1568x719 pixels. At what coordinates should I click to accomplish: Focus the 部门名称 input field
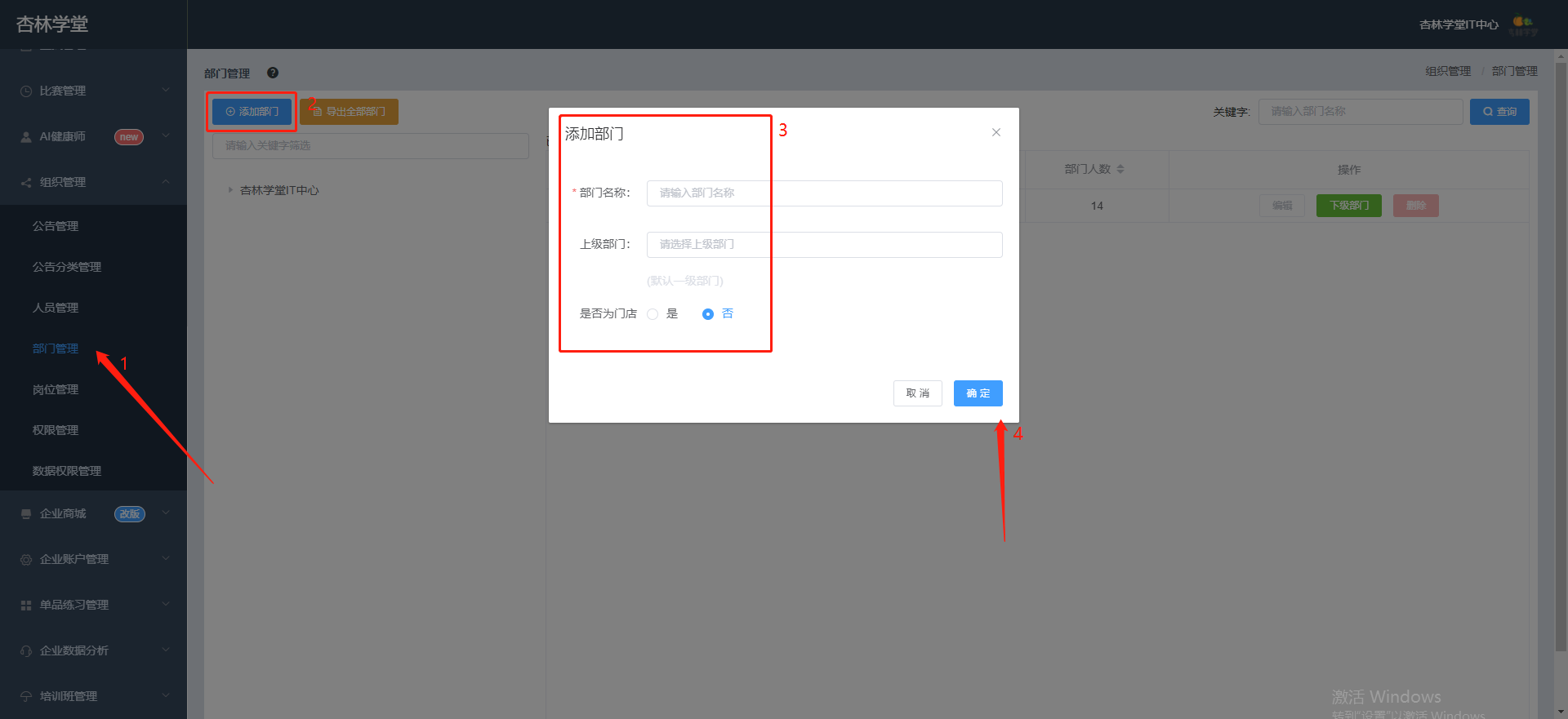coord(825,193)
